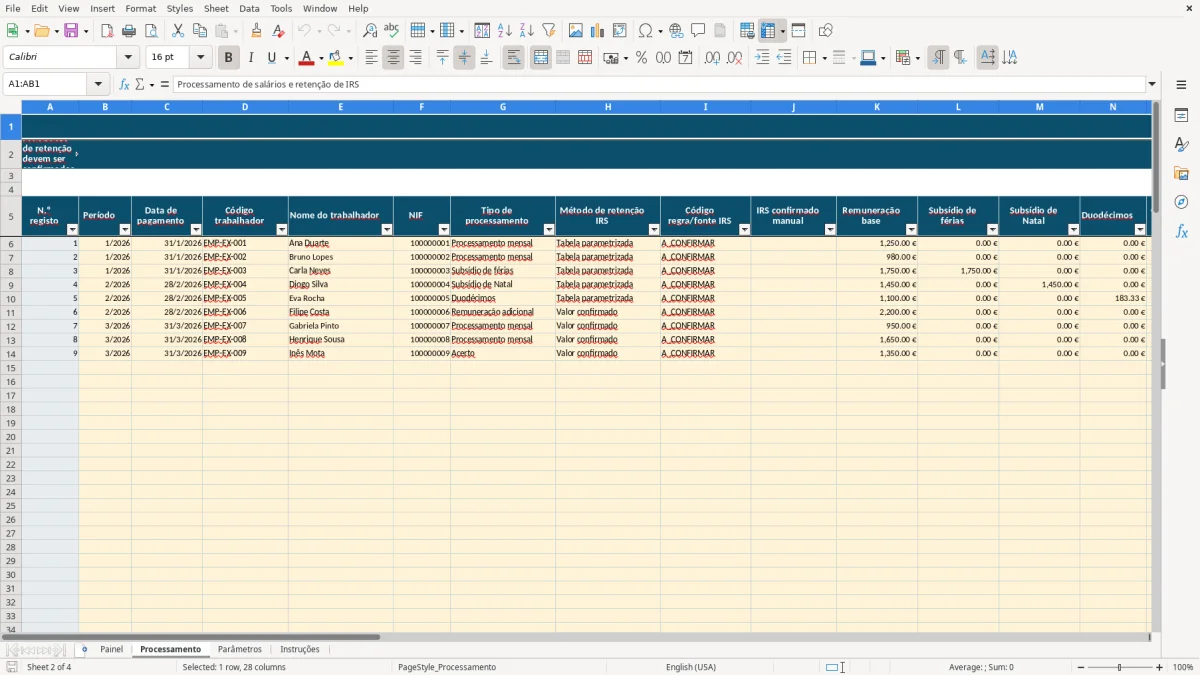Activate Clone Formatting paintbrush

[x=256, y=31]
